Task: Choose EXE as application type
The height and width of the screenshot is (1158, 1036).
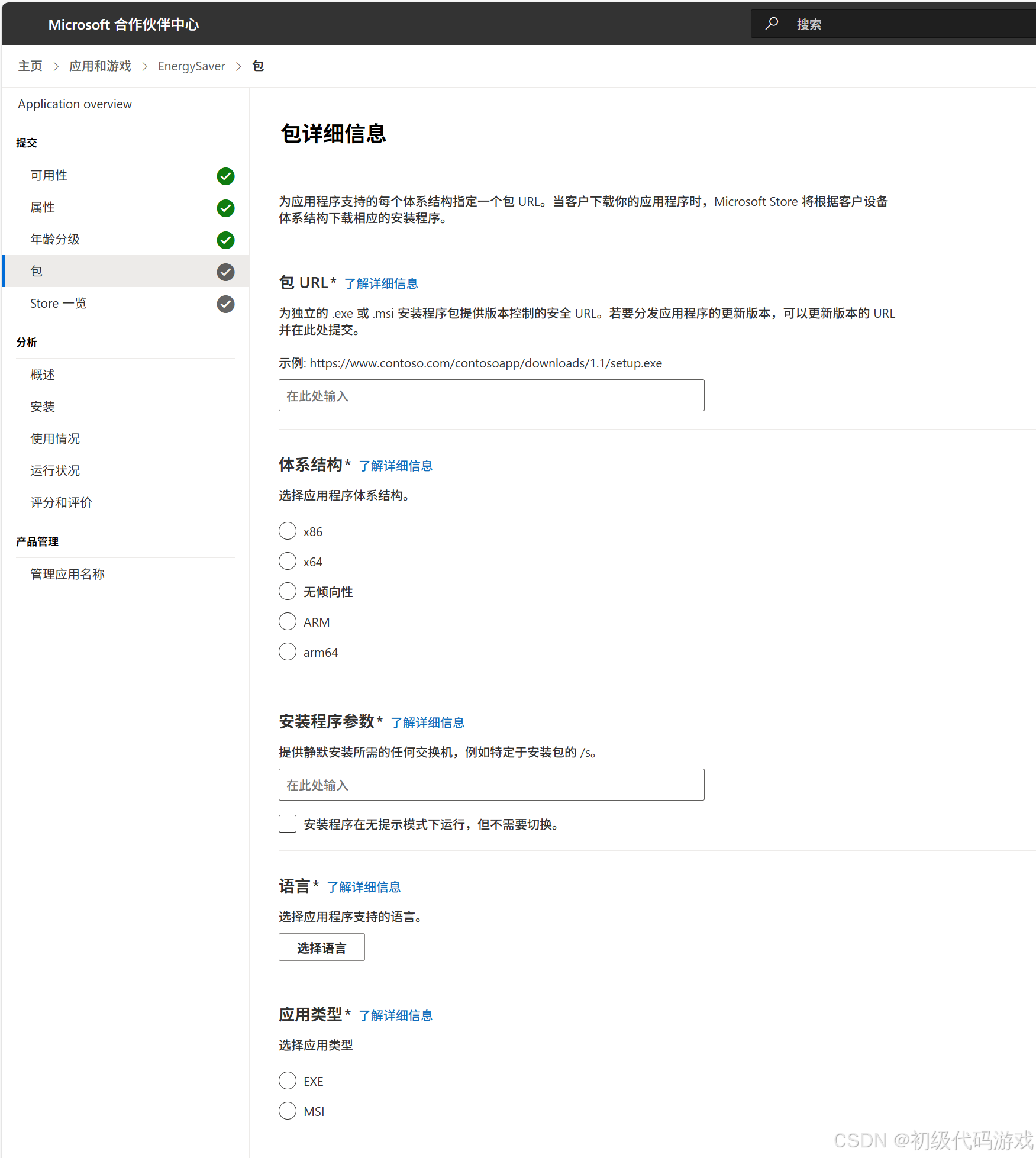Action: click(x=288, y=1080)
